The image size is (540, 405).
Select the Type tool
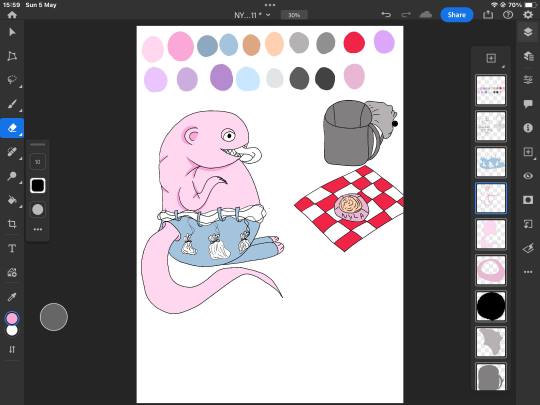click(12, 248)
